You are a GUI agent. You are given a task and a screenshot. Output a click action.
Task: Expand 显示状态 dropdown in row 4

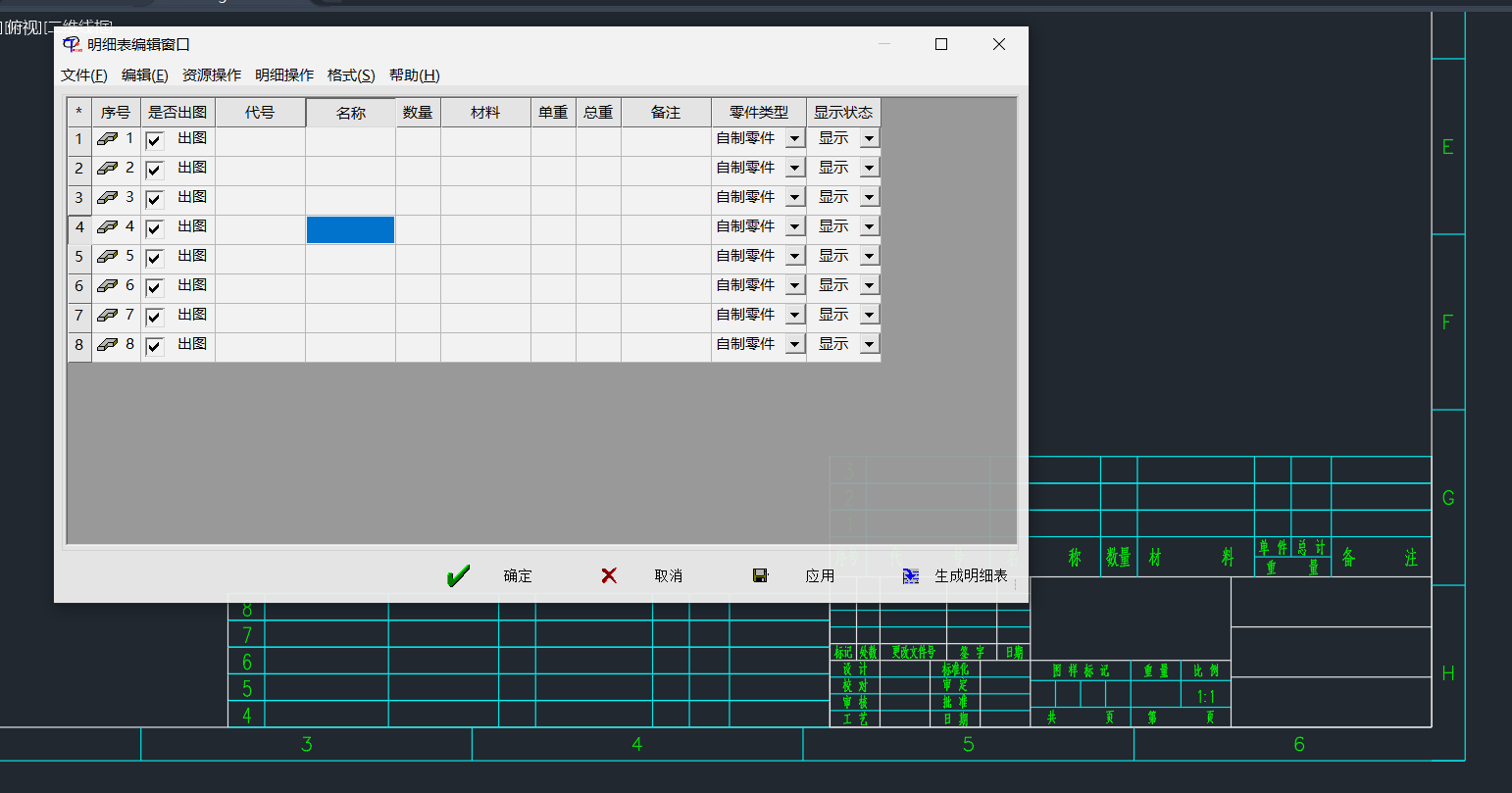pos(869,226)
